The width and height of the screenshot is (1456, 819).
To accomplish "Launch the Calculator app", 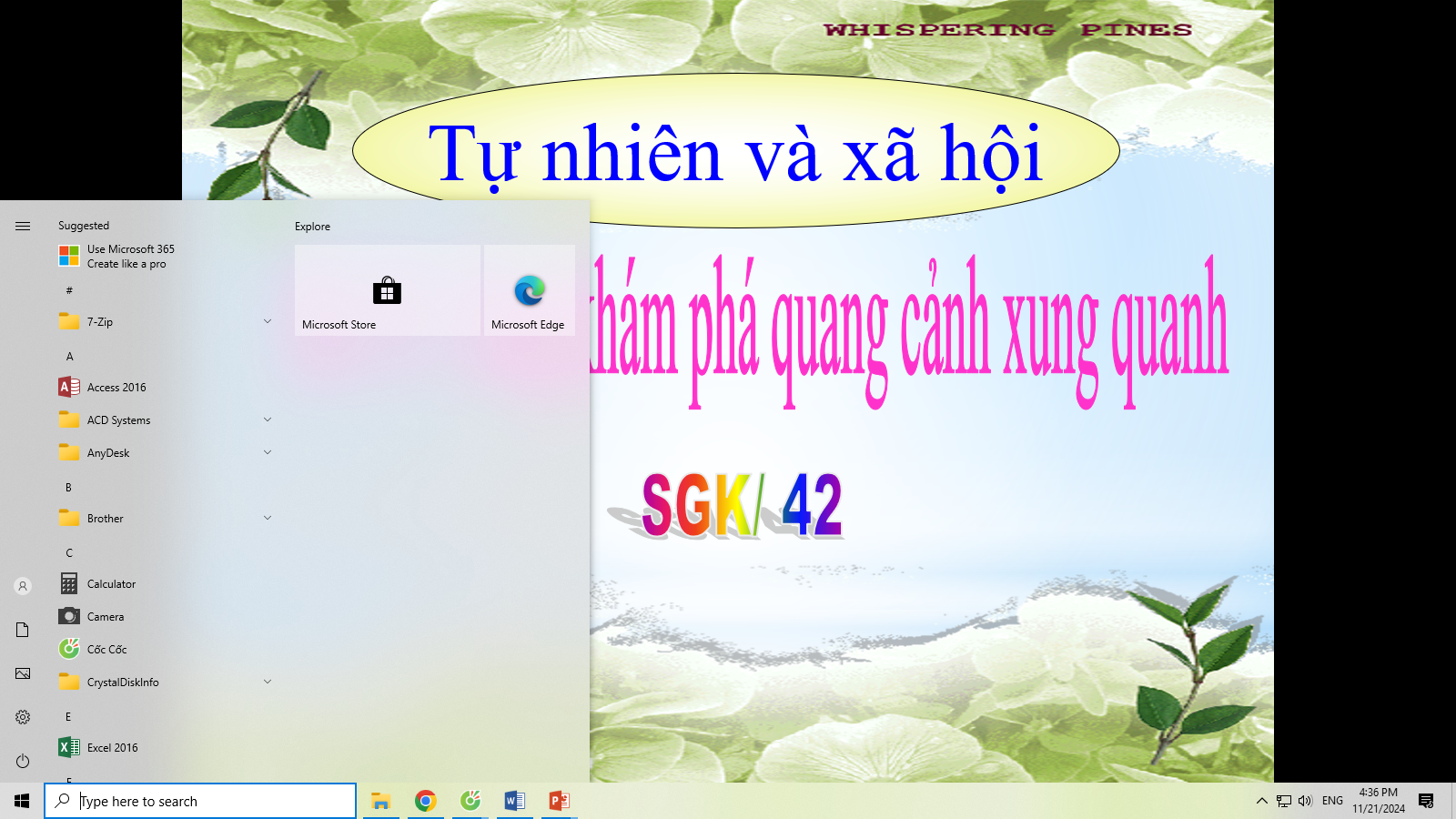I will pyautogui.click(x=111, y=584).
